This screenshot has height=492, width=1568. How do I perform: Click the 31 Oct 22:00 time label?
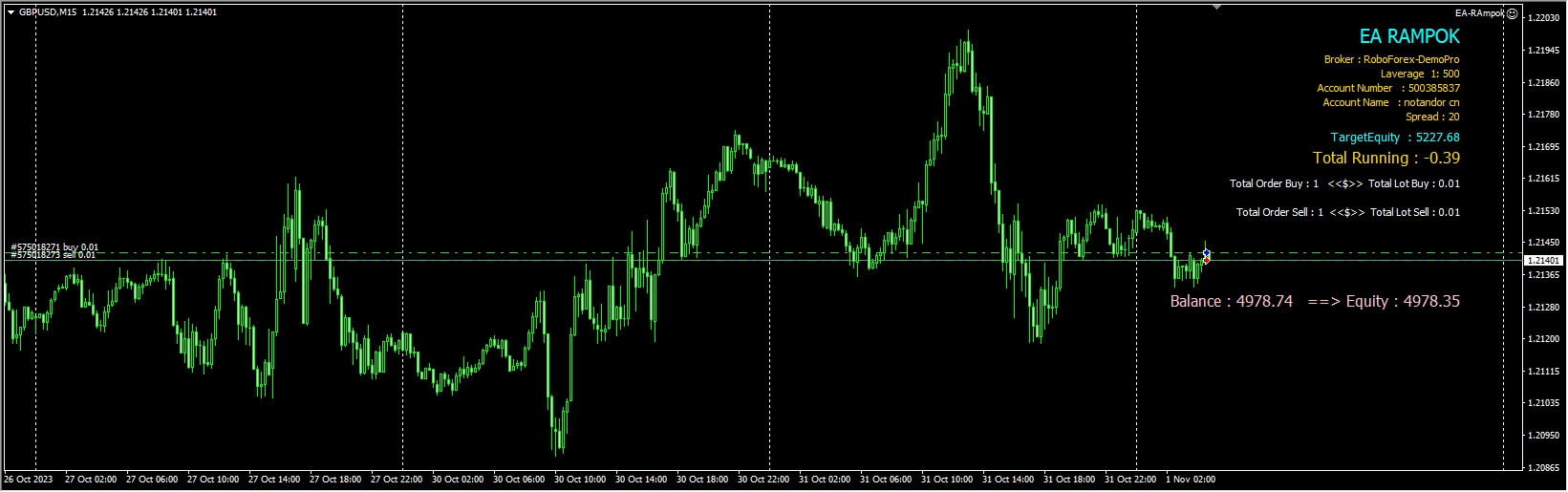1129,480
